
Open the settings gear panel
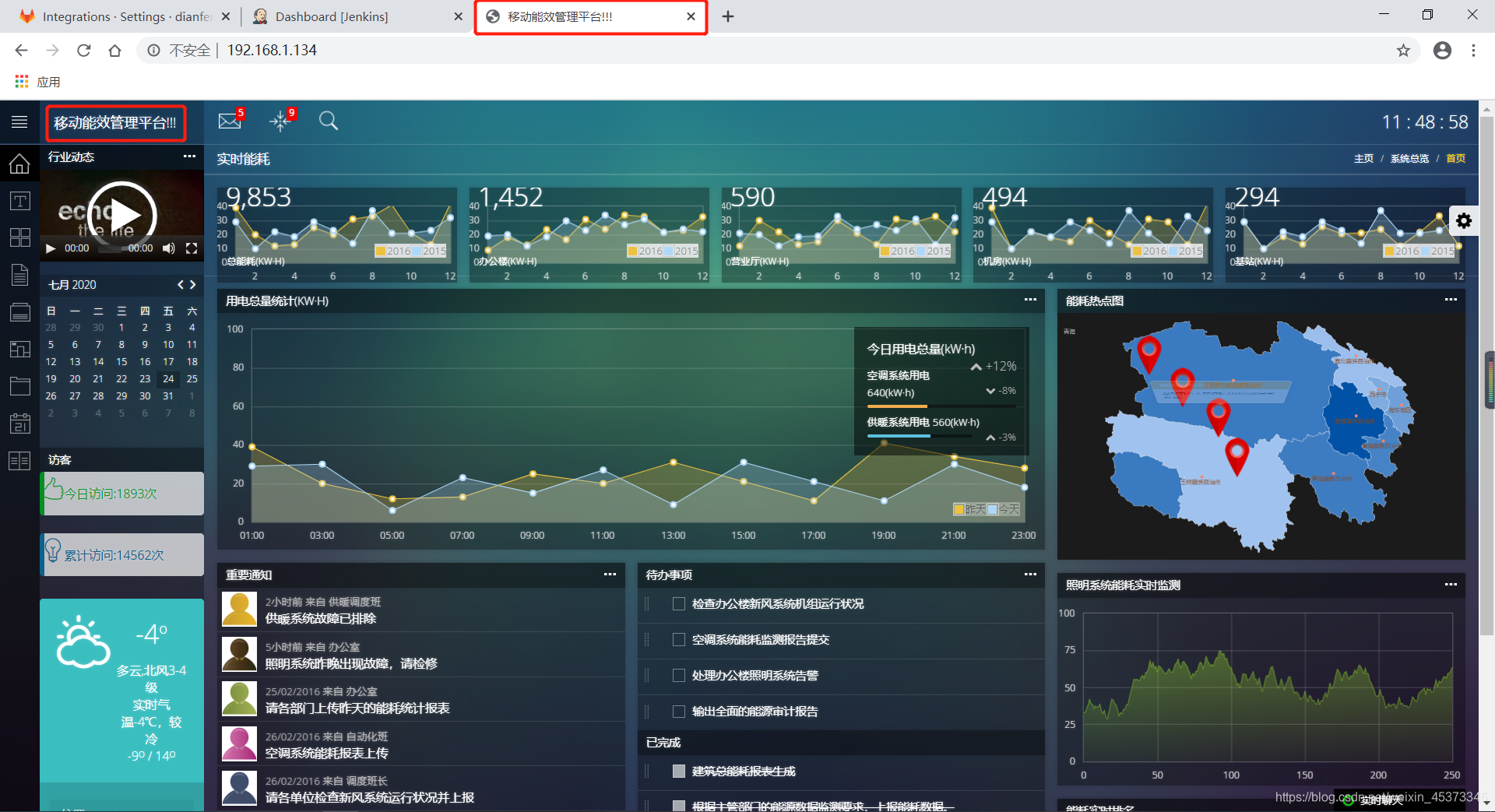click(1464, 221)
